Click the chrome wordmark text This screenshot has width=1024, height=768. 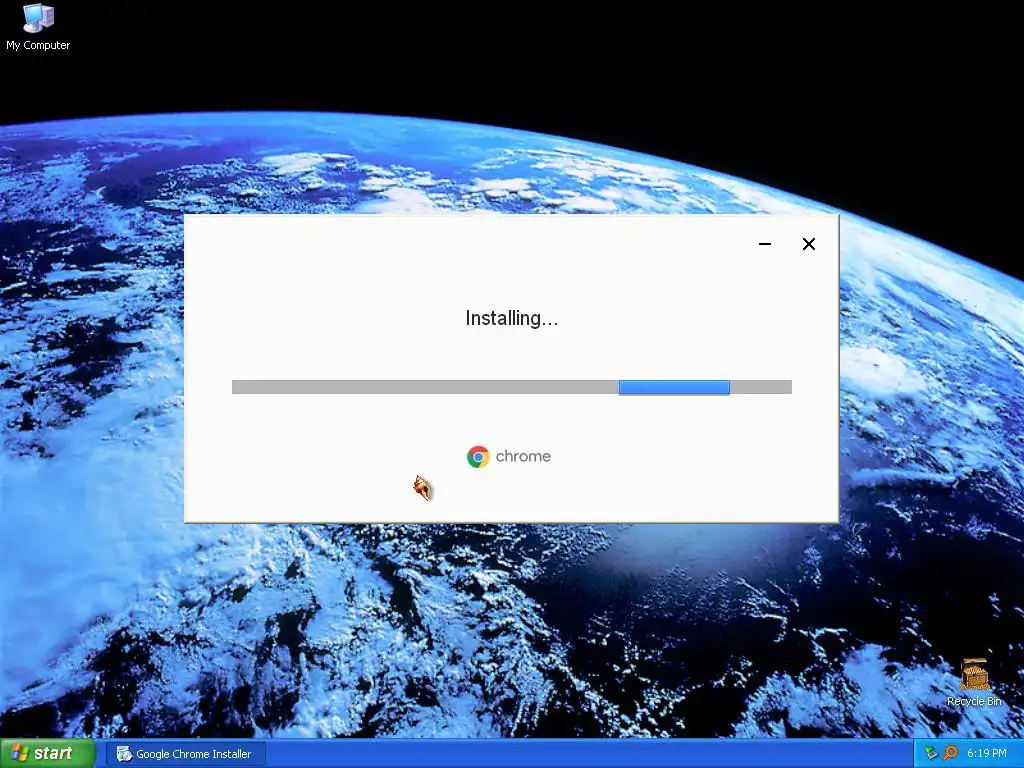coord(523,456)
